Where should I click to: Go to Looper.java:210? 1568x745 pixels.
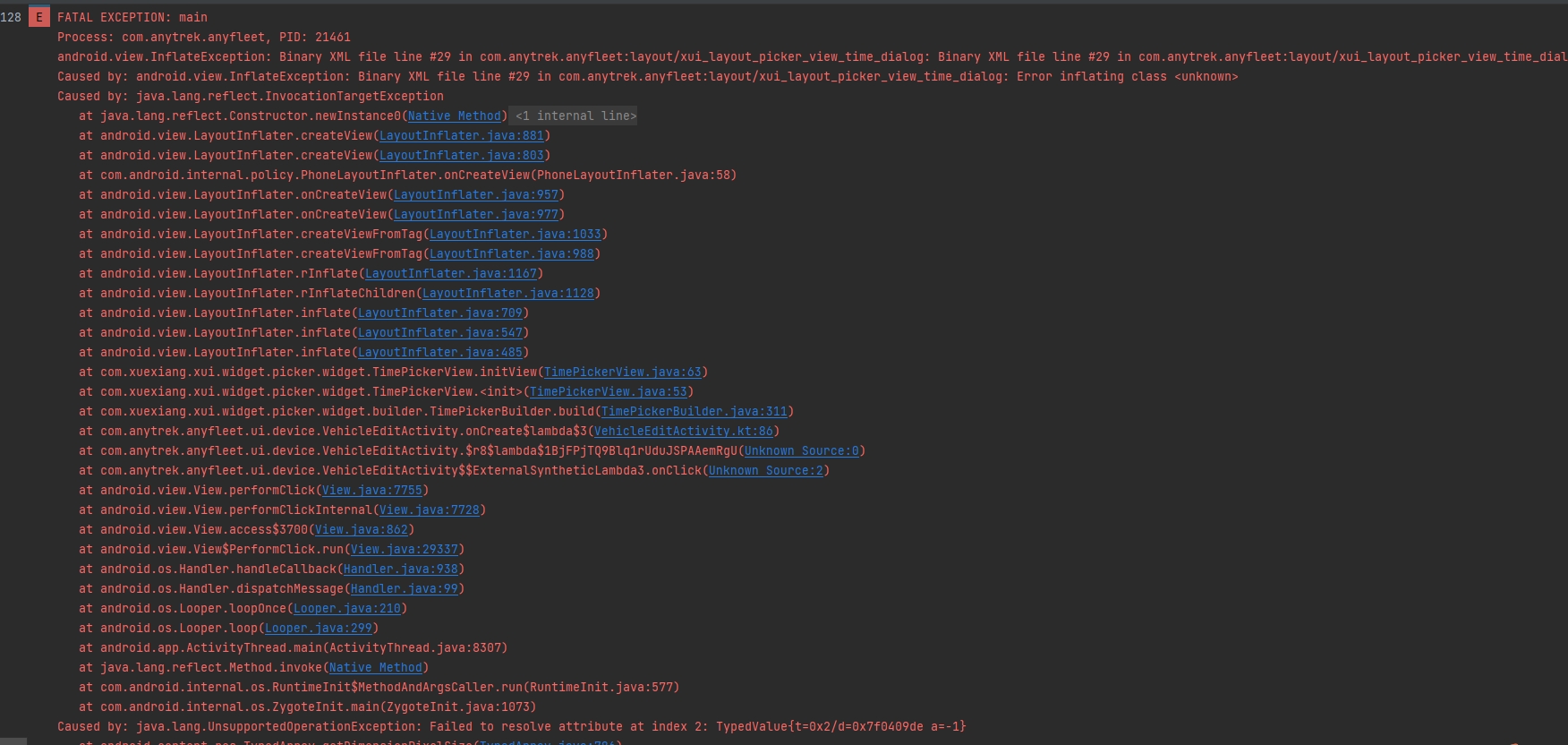[x=347, y=608]
